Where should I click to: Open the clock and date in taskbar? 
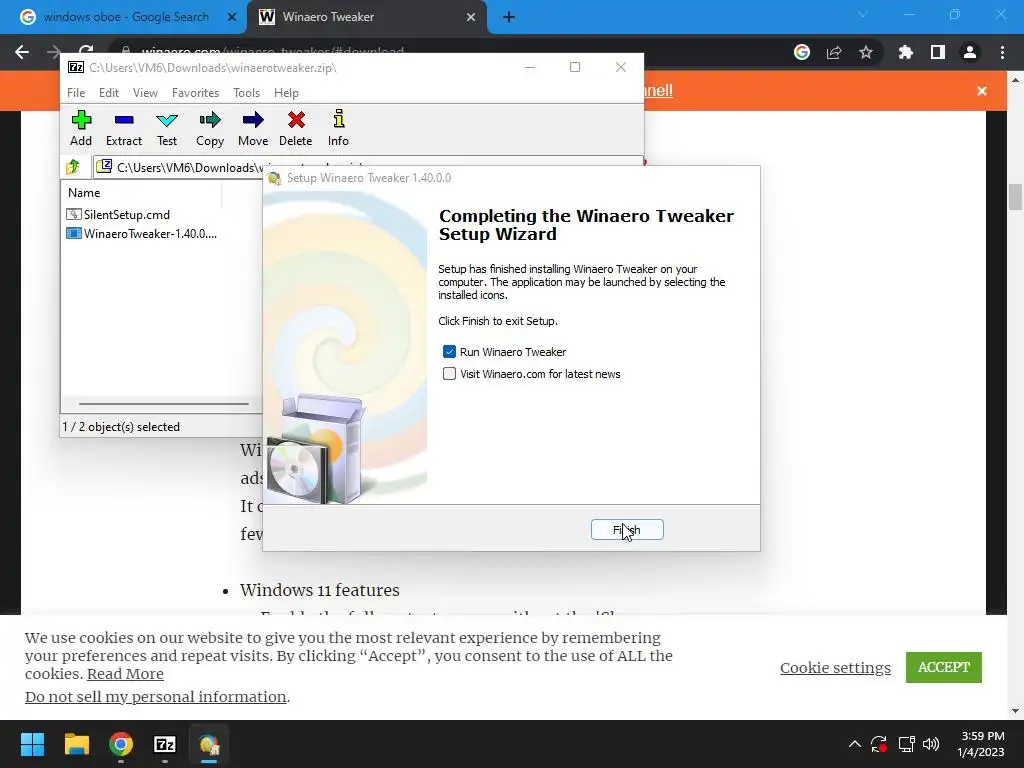pos(981,744)
